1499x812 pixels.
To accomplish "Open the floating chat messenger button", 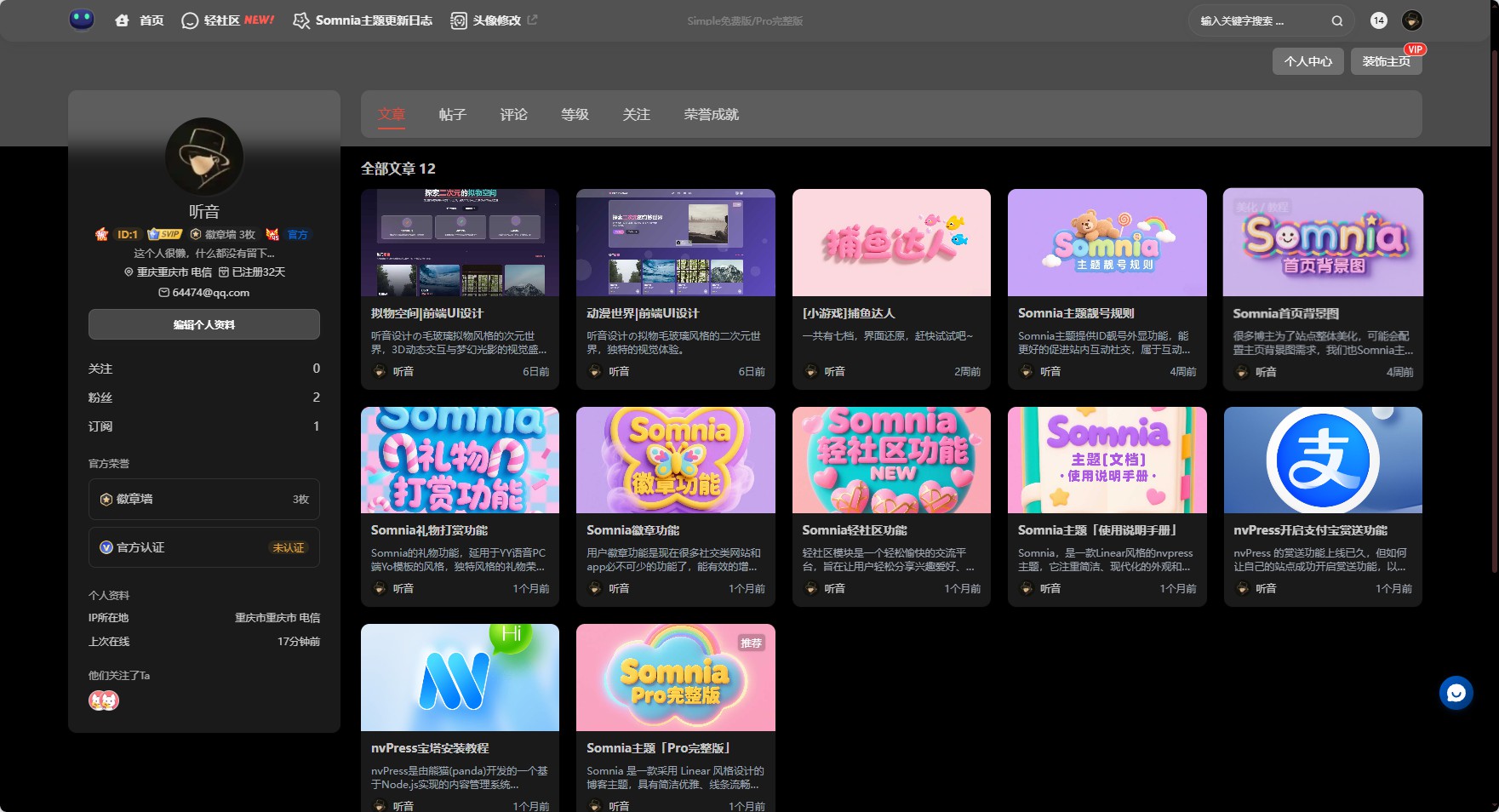I will point(1456,693).
